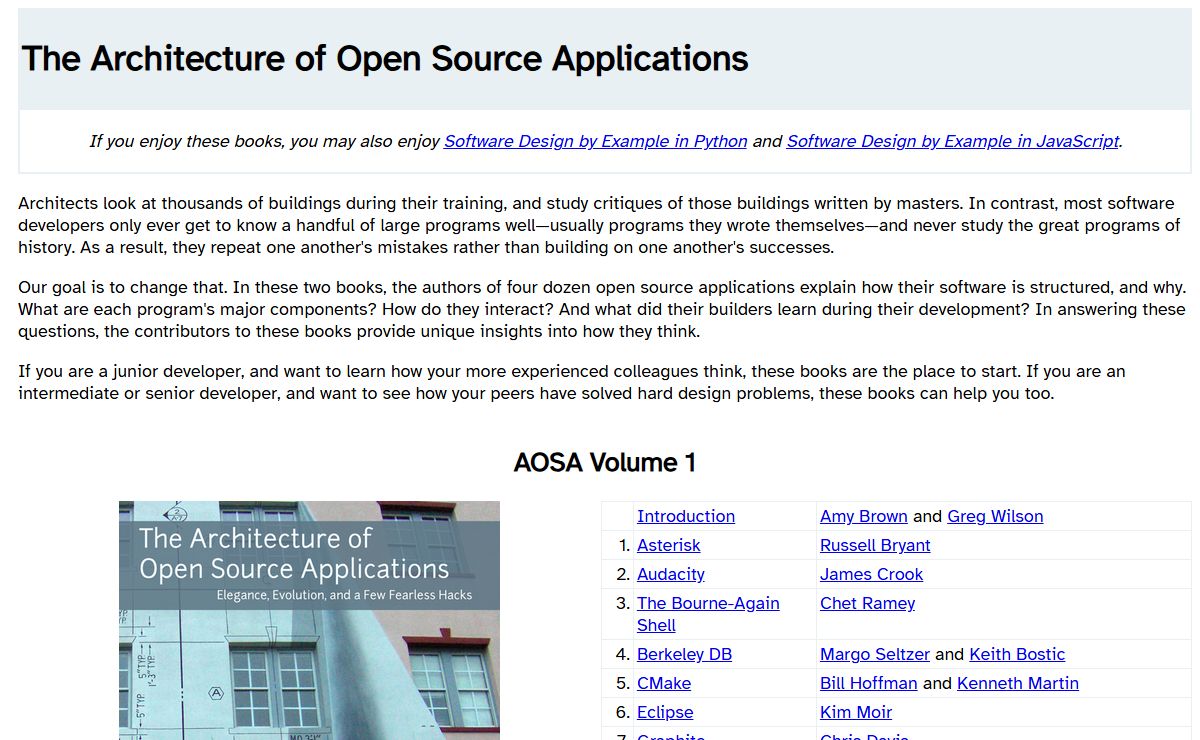This screenshot has height=740, width=1200.
Task: Click the AOSA Volume 1 book cover image
Action: (x=309, y=620)
